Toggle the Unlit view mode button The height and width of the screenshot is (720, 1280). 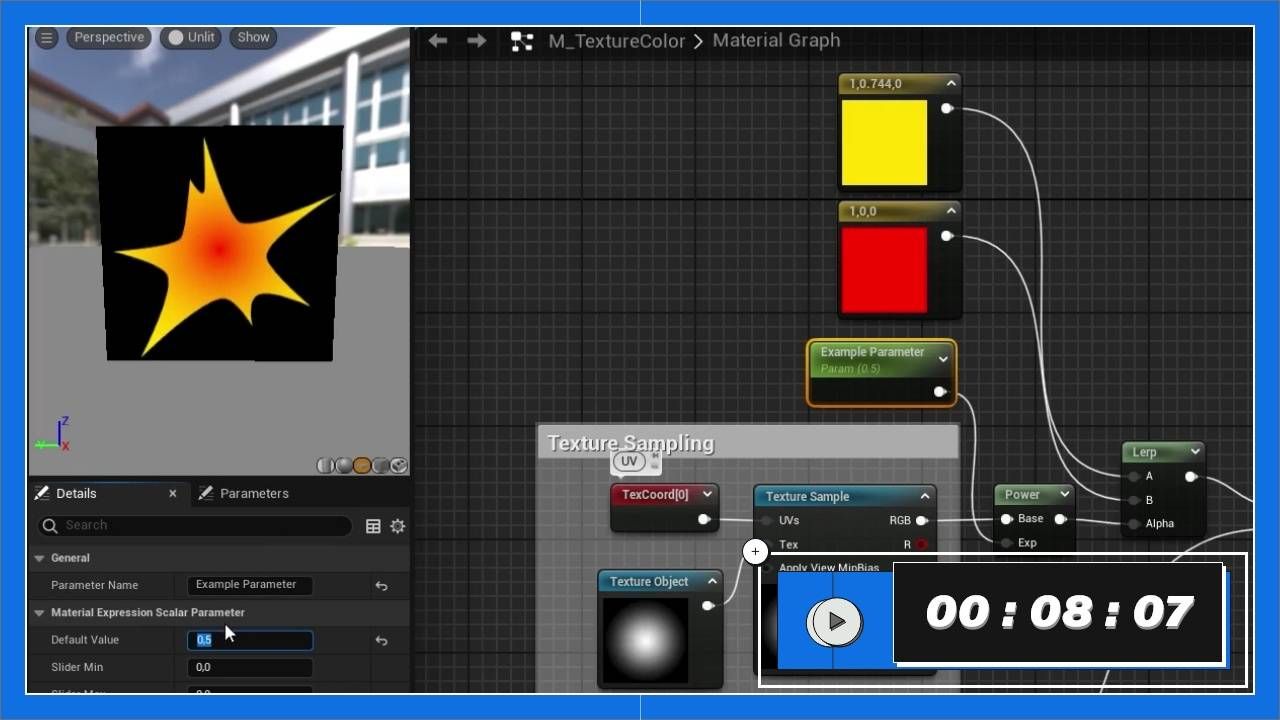click(191, 38)
